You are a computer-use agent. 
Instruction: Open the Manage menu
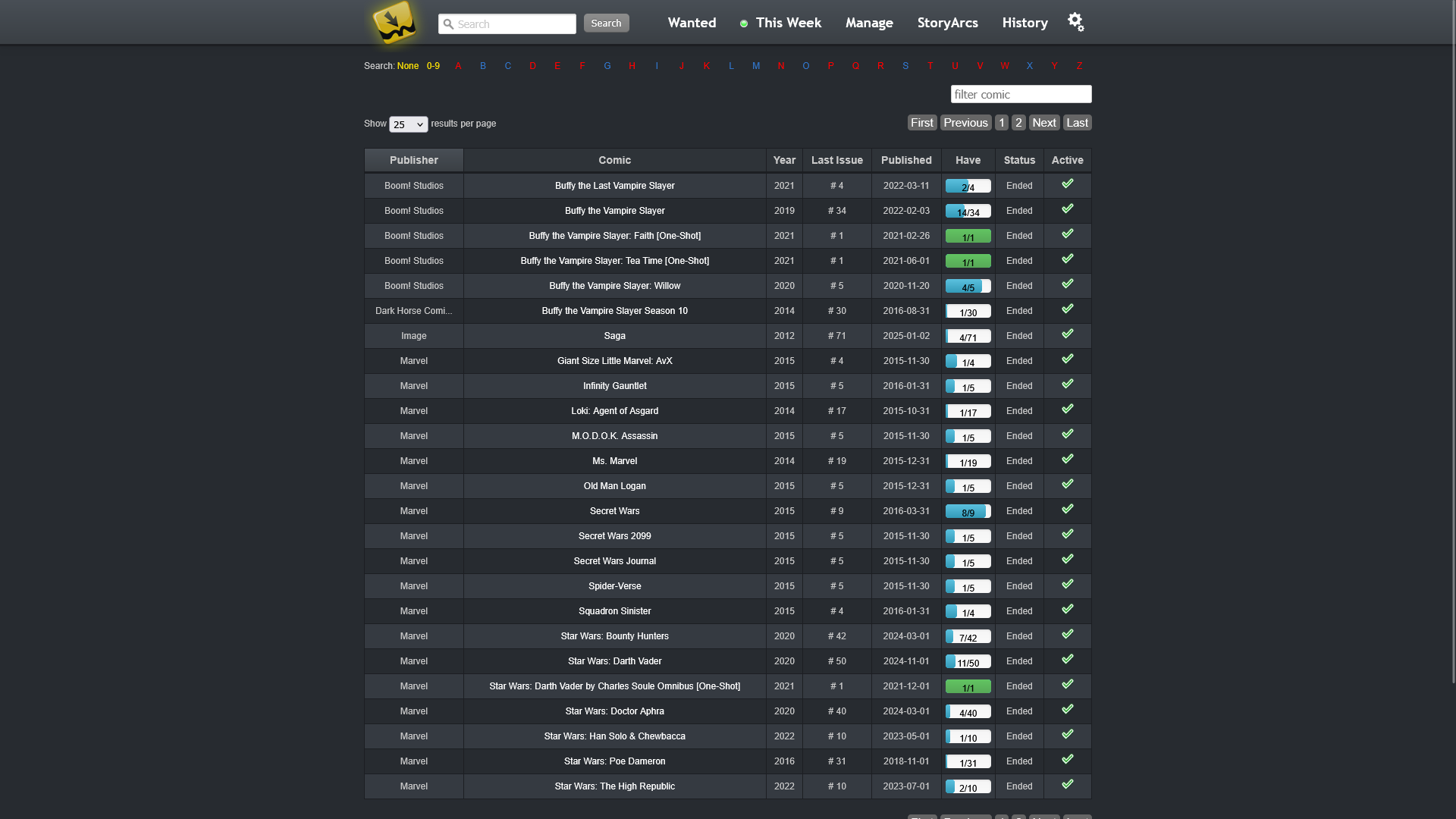click(x=869, y=23)
